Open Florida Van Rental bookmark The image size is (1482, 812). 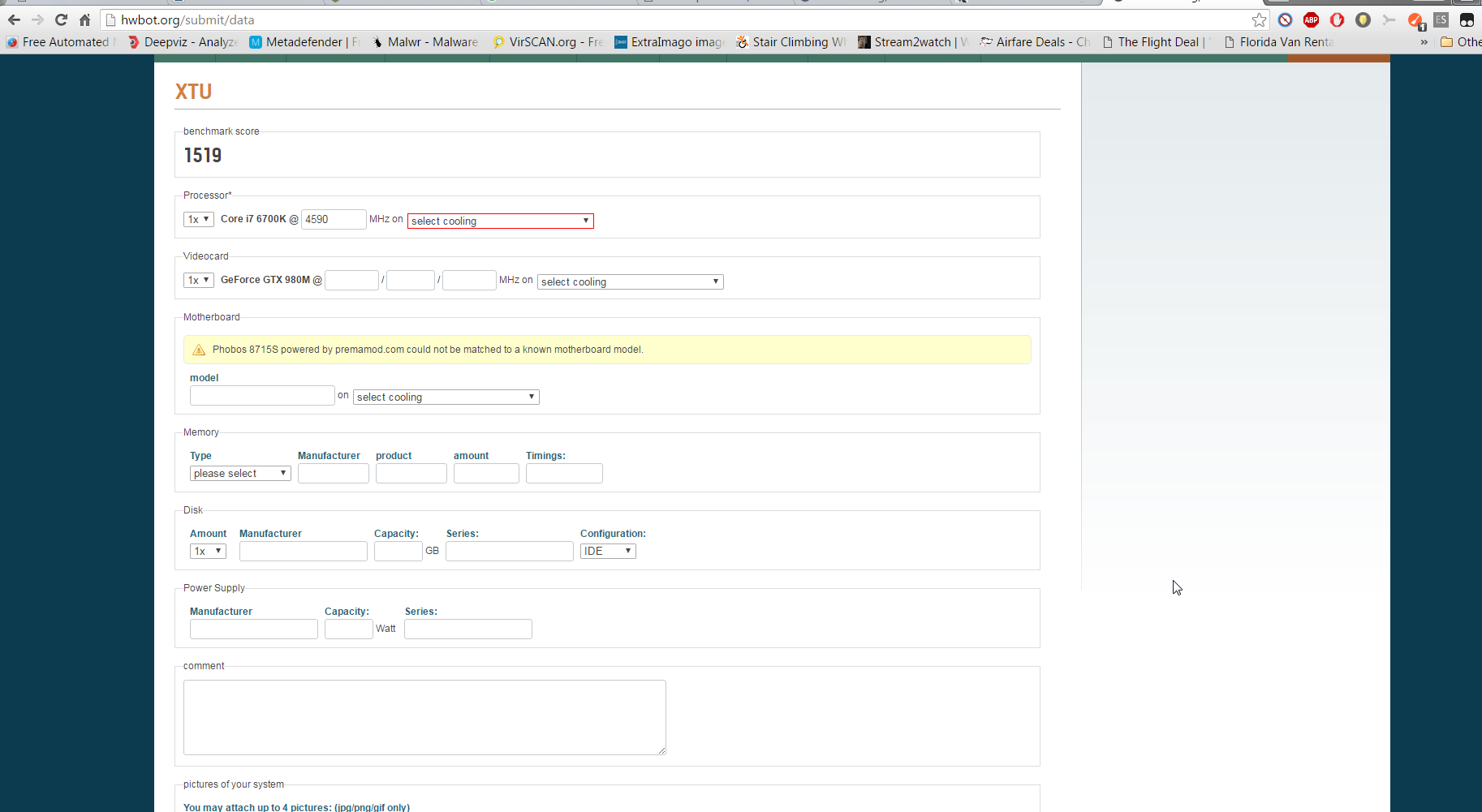(x=1278, y=42)
